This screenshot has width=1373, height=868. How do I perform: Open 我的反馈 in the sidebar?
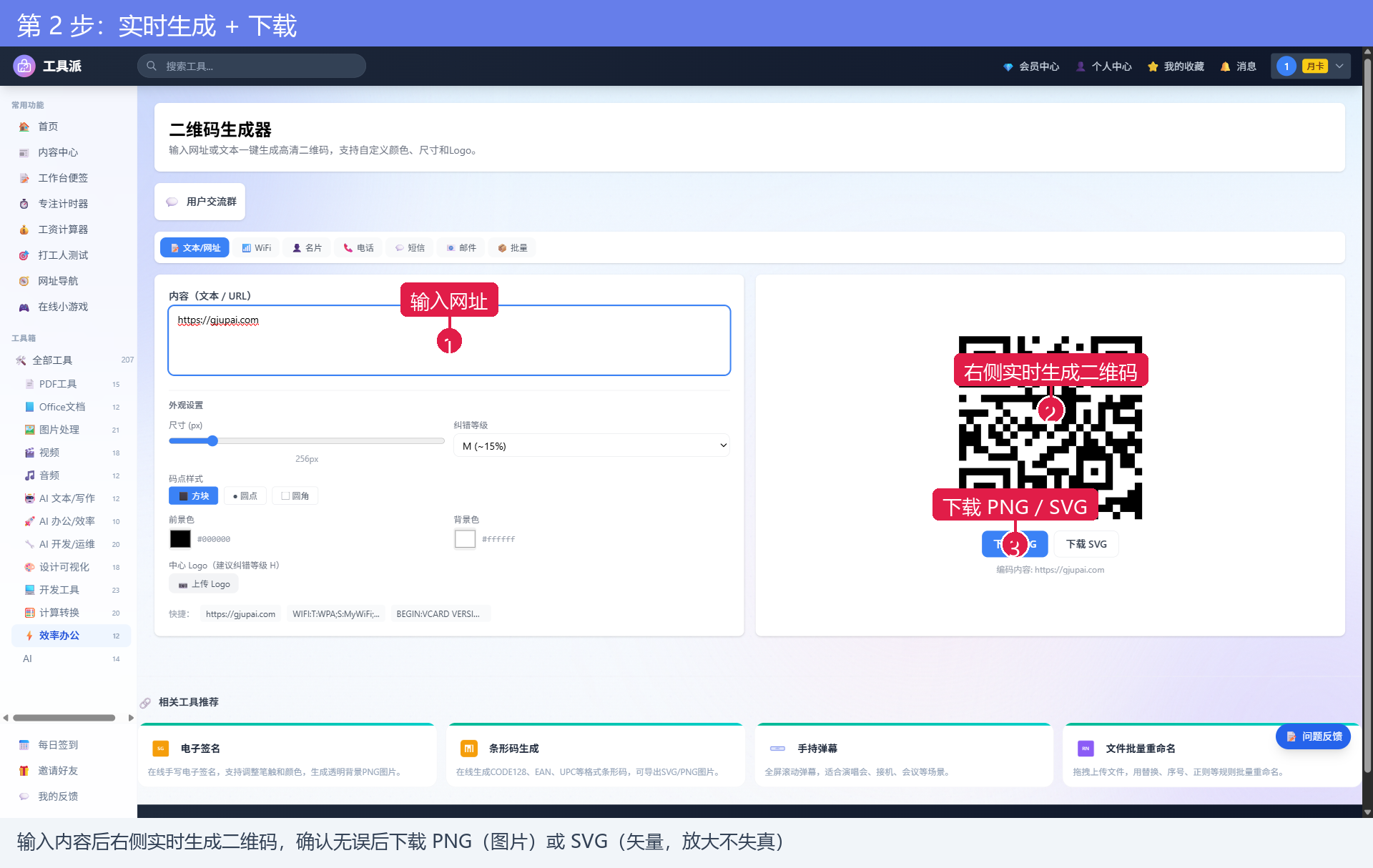(x=57, y=797)
